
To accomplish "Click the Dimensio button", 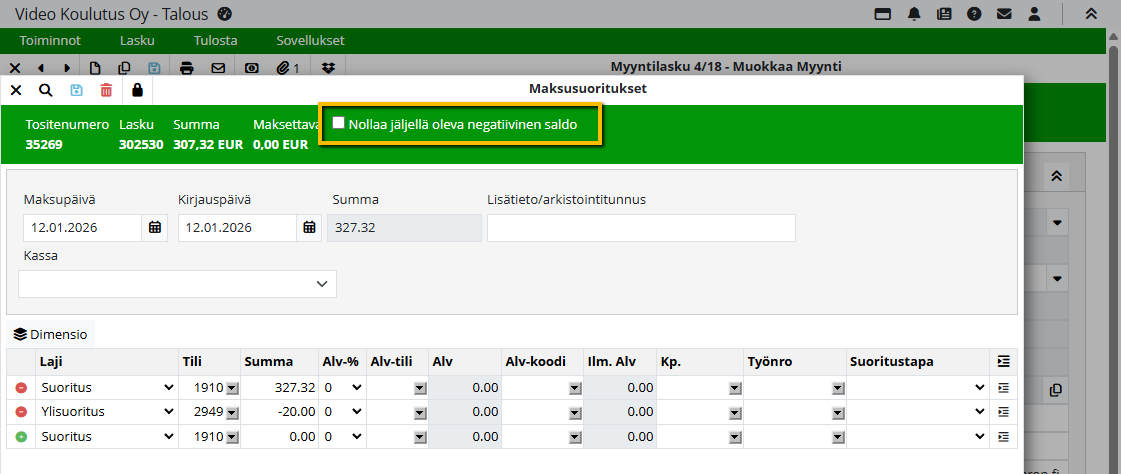I will 50,335.
